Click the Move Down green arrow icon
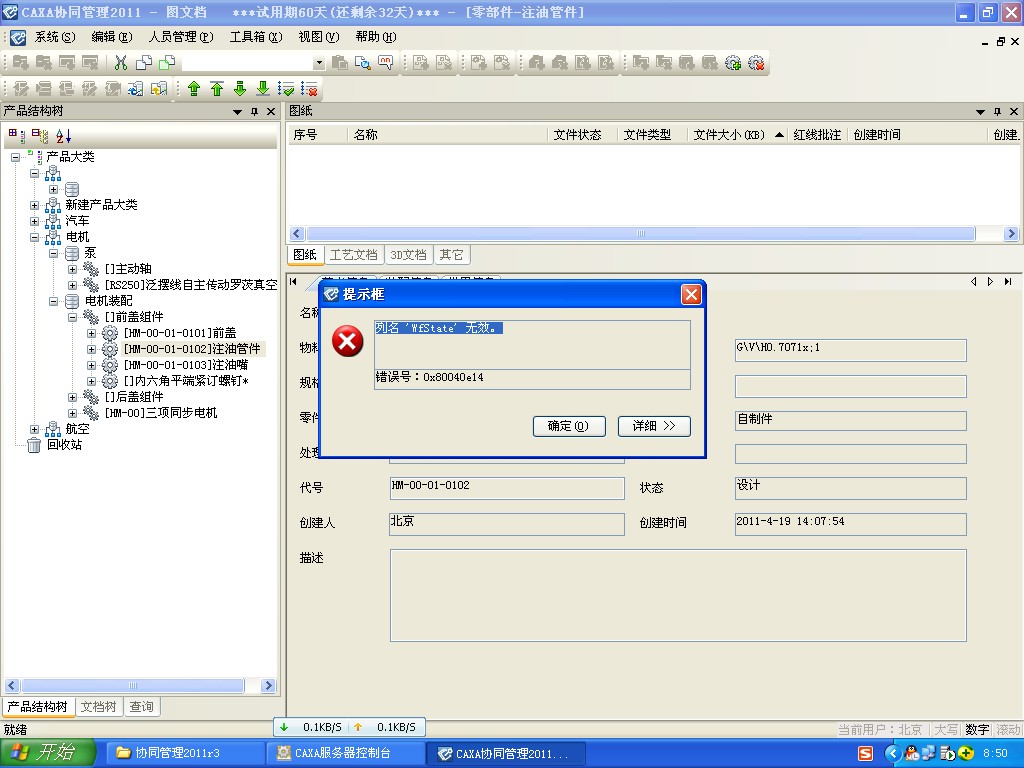The width and height of the screenshot is (1024, 768). pyautogui.click(x=240, y=88)
